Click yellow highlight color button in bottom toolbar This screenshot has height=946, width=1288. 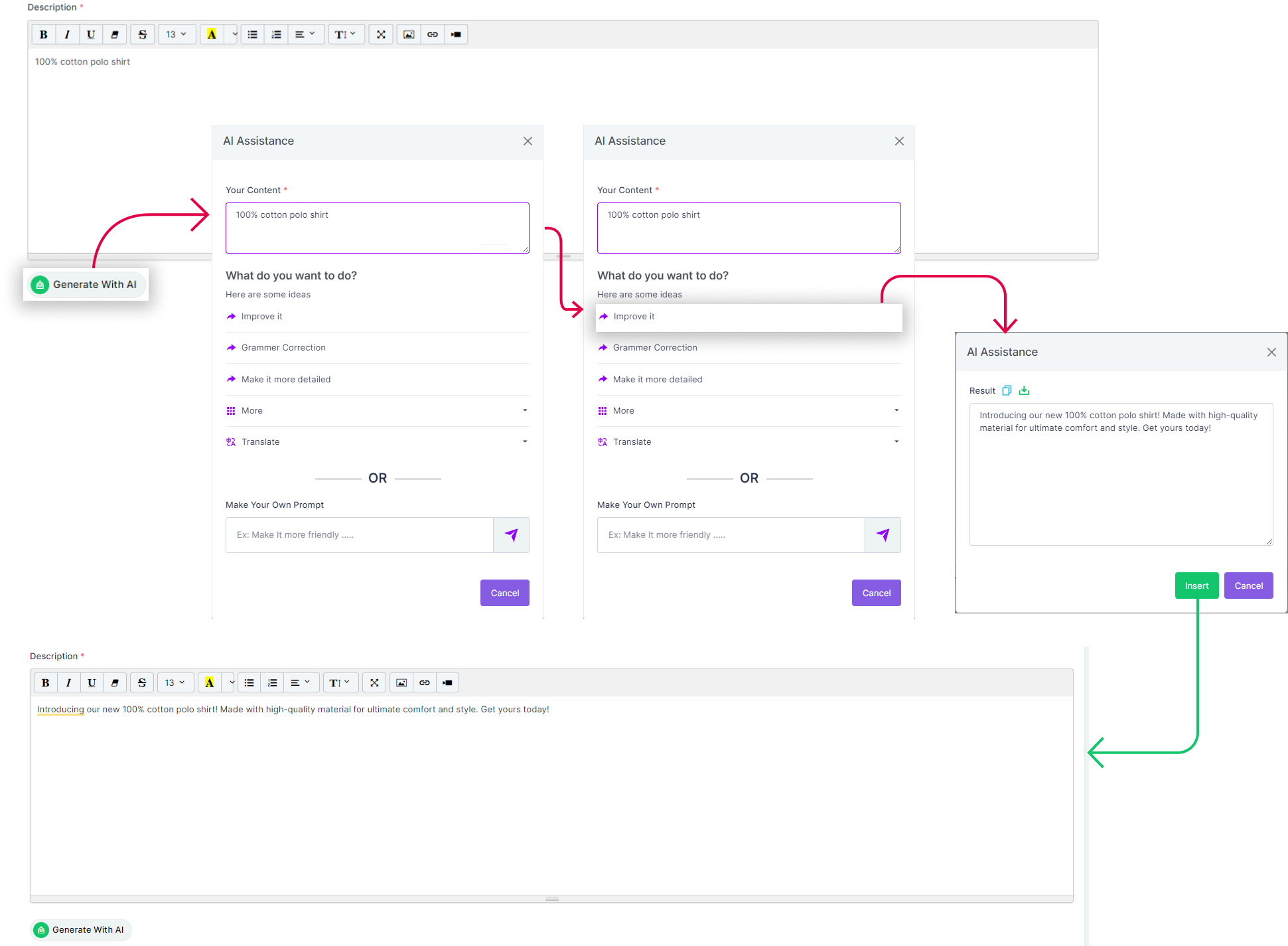click(x=210, y=682)
